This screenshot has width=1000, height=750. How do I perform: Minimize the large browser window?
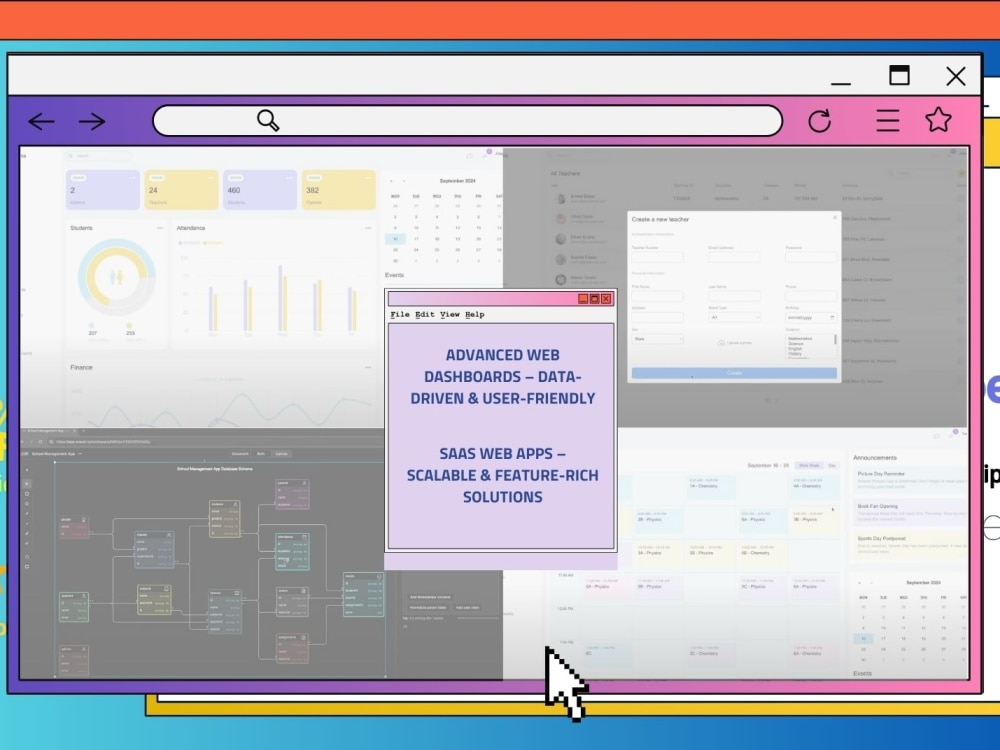[x=841, y=83]
